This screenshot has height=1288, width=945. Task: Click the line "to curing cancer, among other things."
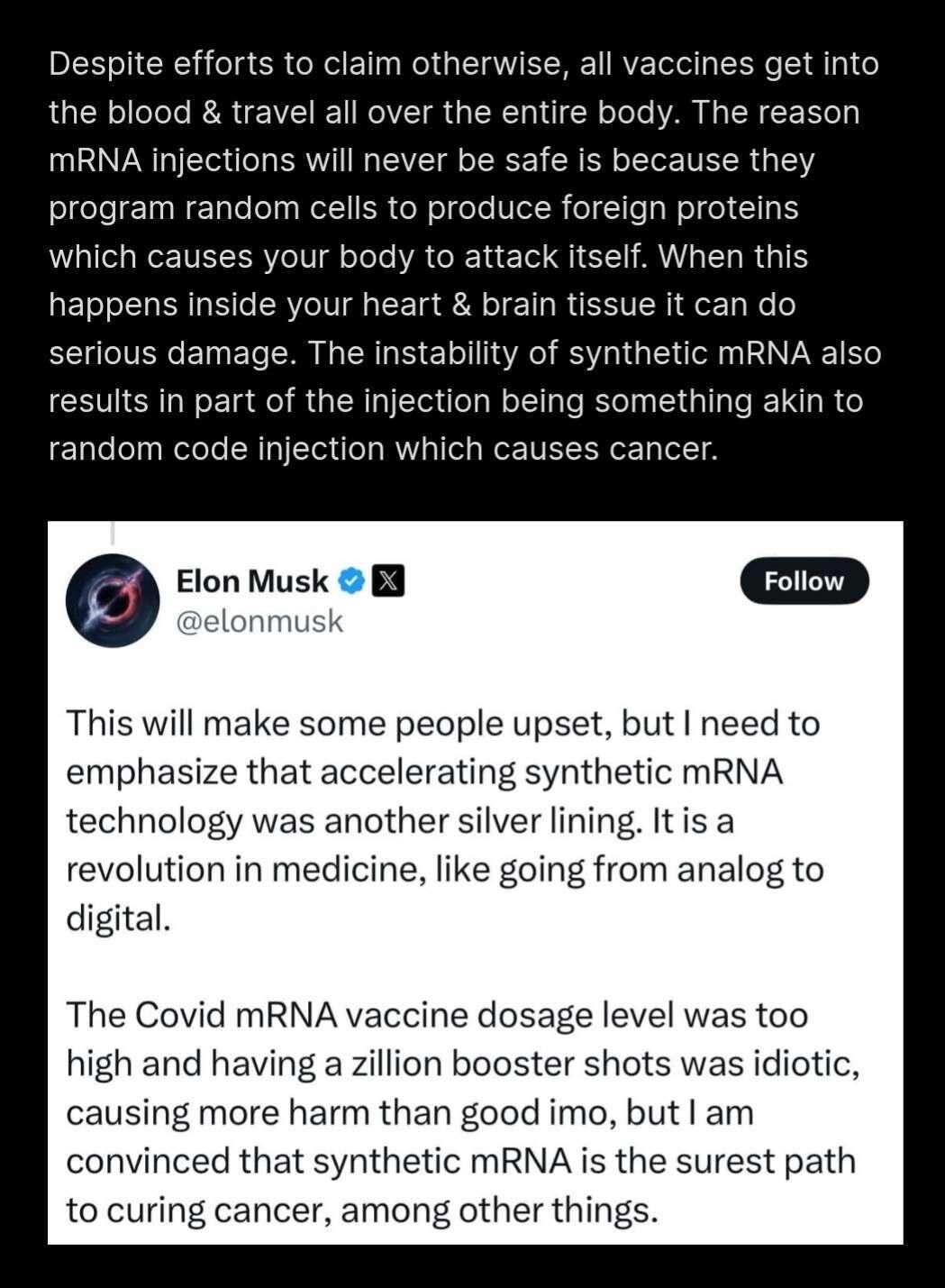(362, 1210)
